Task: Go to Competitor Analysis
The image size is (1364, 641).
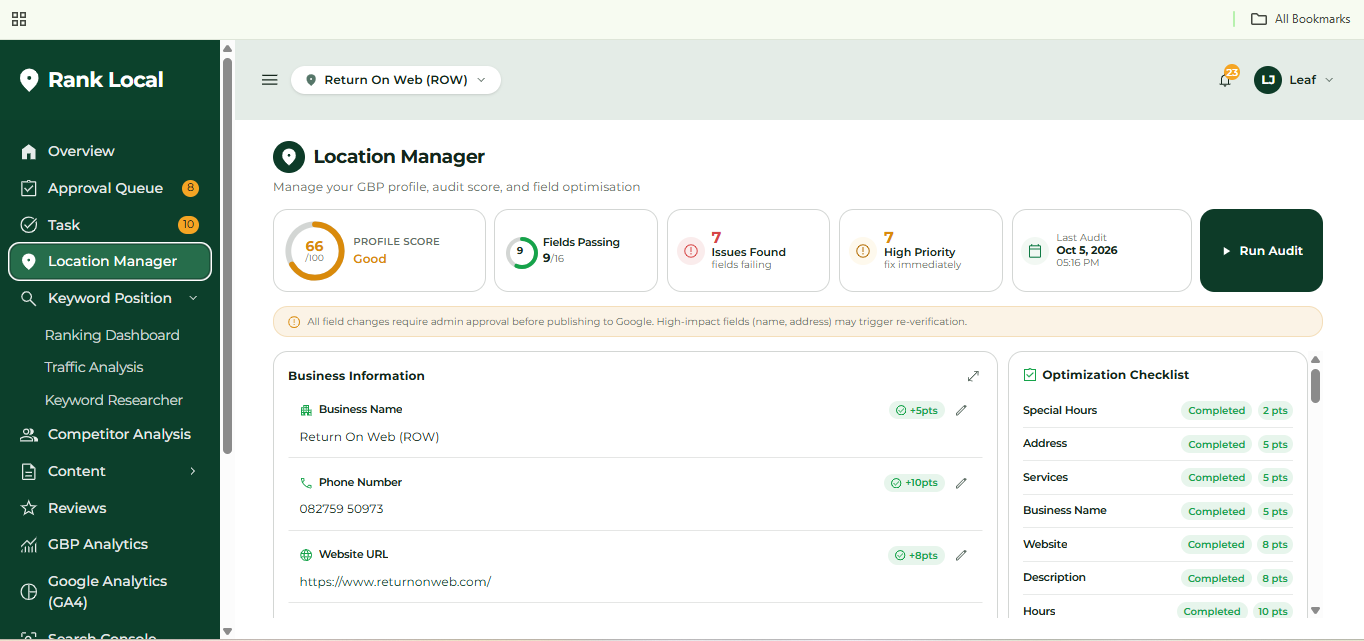Action: click(x=119, y=434)
